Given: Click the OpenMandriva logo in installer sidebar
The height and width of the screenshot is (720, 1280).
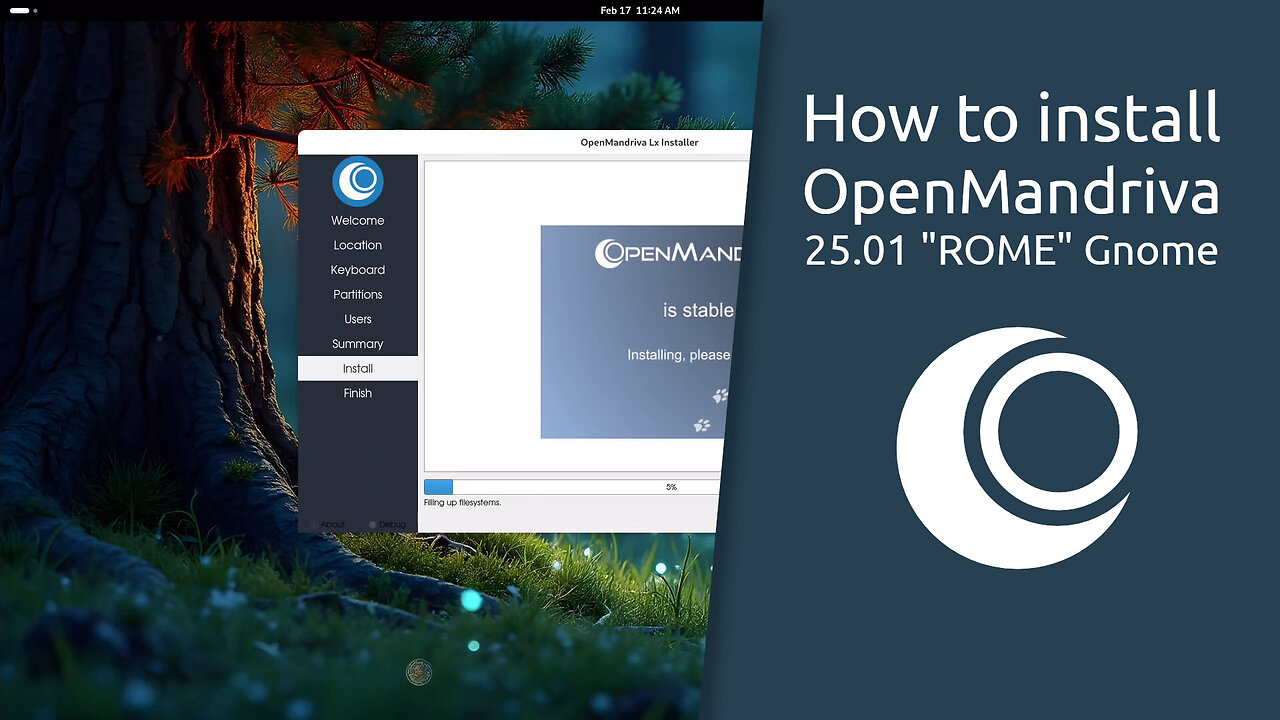Looking at the screenshot, I should click(x=358, y=181).
